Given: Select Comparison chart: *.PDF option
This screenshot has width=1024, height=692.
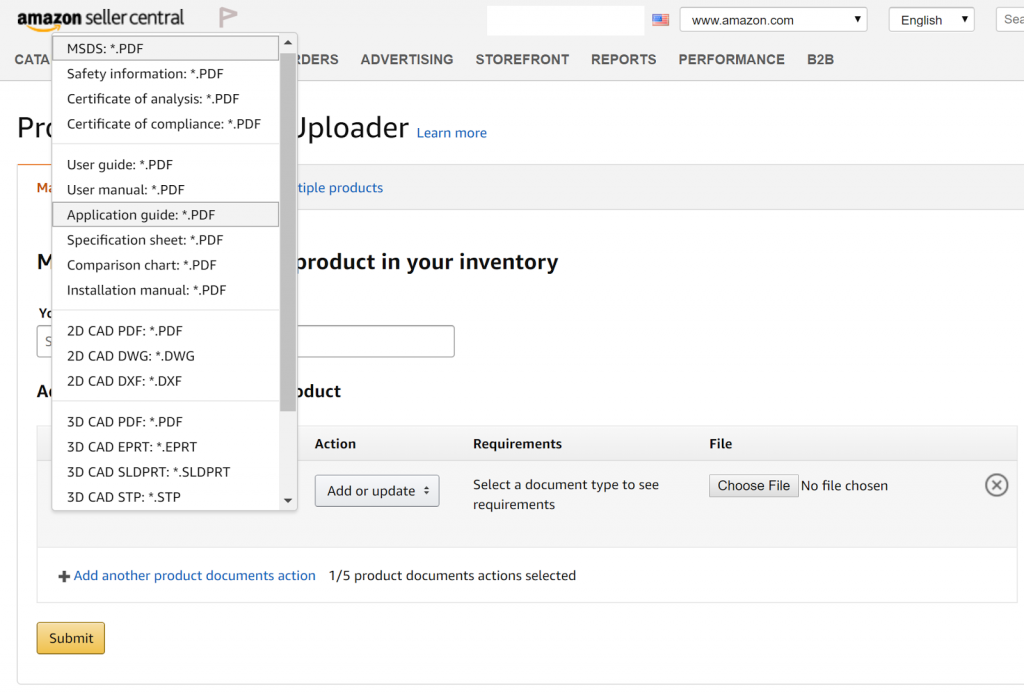Looking at the screenshot, I should point(165,265).
